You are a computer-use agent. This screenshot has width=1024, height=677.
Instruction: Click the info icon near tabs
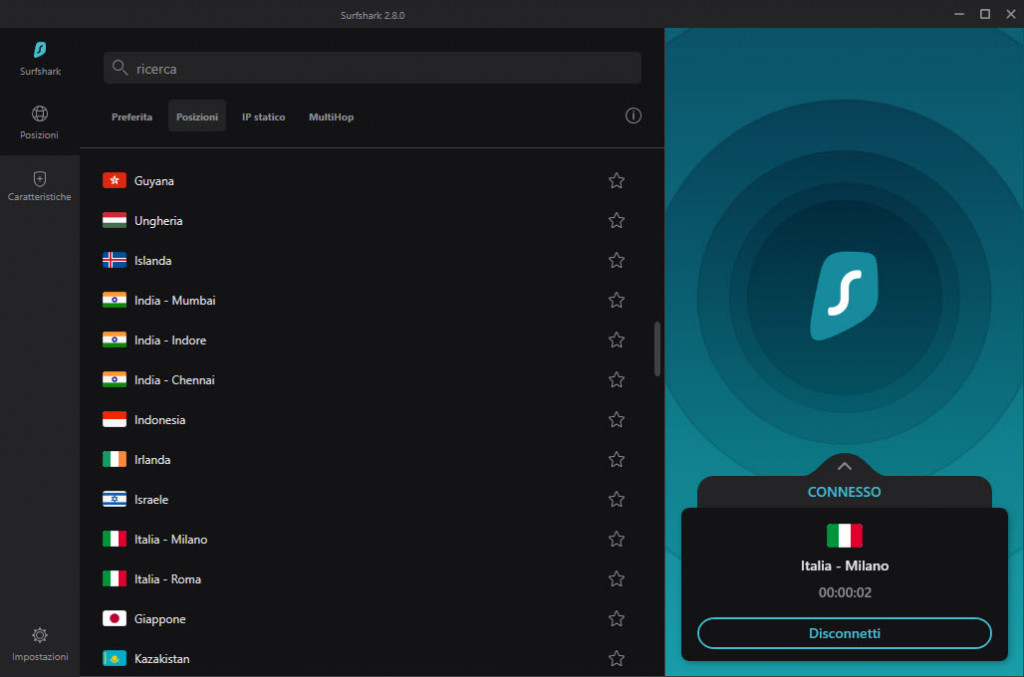pyautogui.click(x=633, y=116)
